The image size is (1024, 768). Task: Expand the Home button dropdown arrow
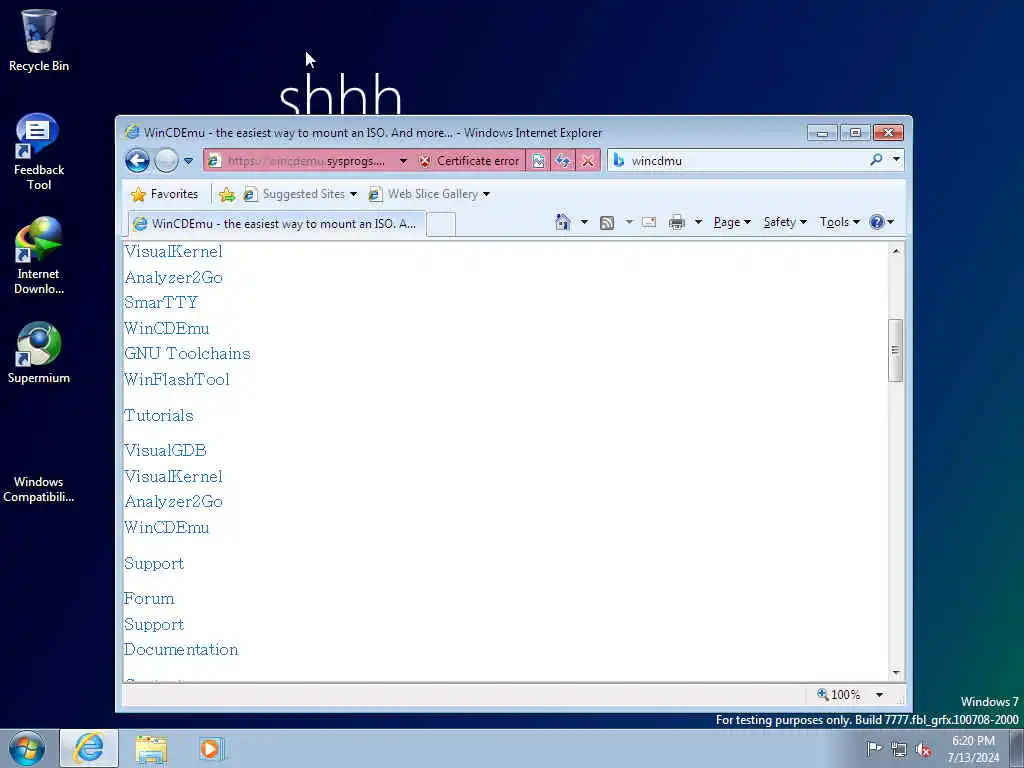click(584, 222)
